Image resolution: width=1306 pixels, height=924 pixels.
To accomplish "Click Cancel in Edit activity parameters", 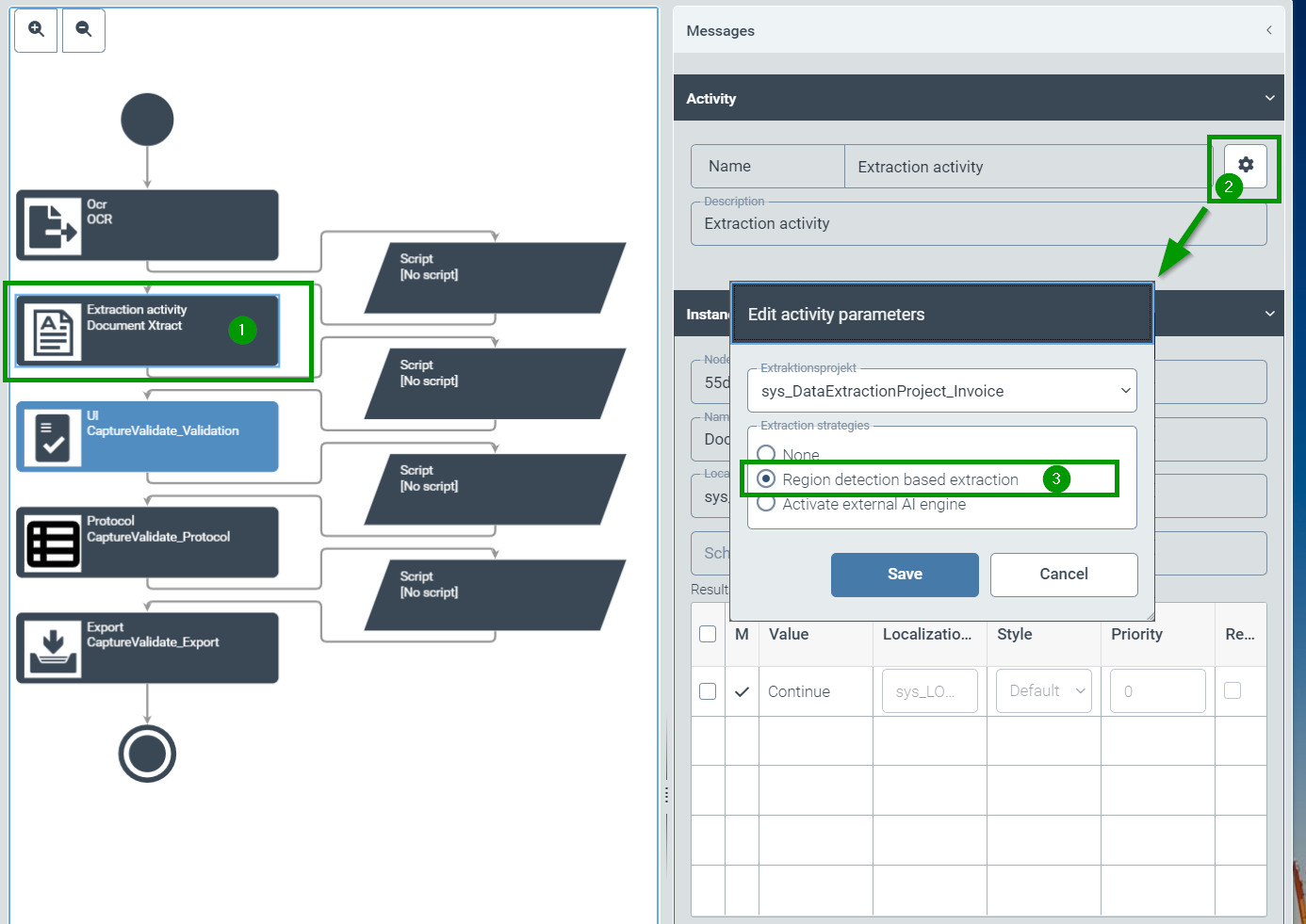I will 1063,575.
